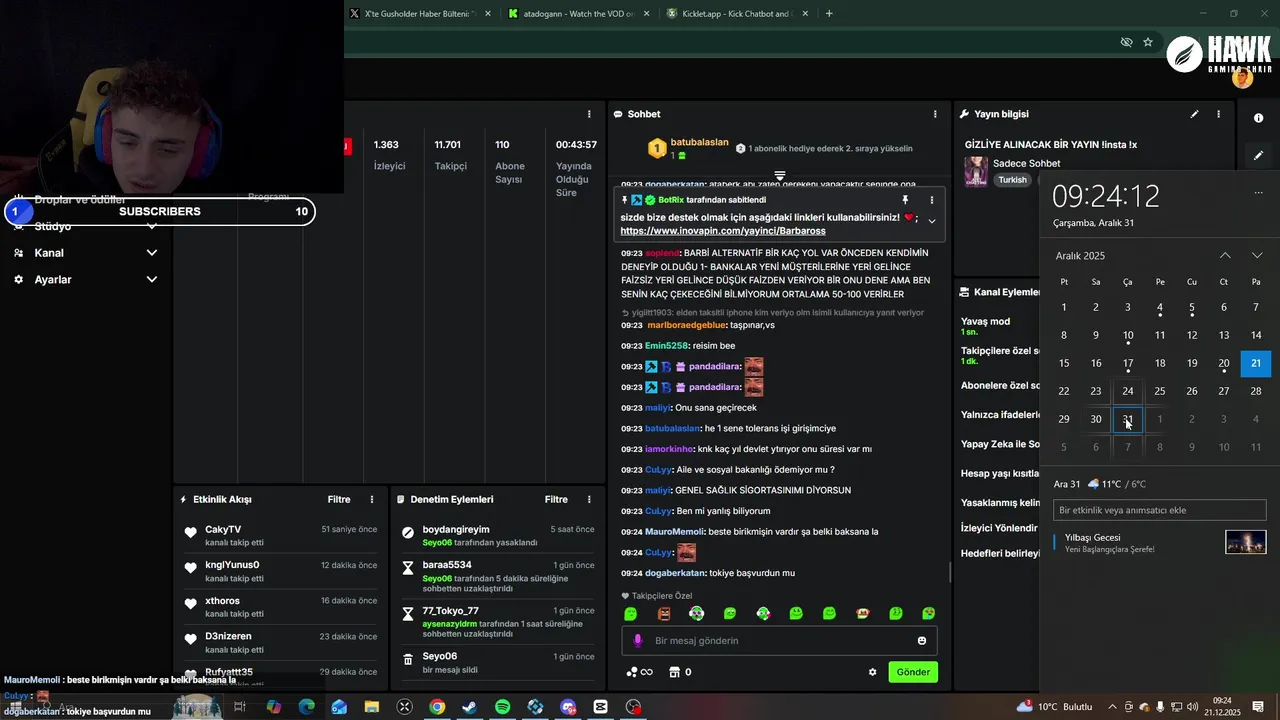Screen dimensions: 1280x720
Task: Open the BotRix inovapin.com link
Action: [x=723, y=231]
